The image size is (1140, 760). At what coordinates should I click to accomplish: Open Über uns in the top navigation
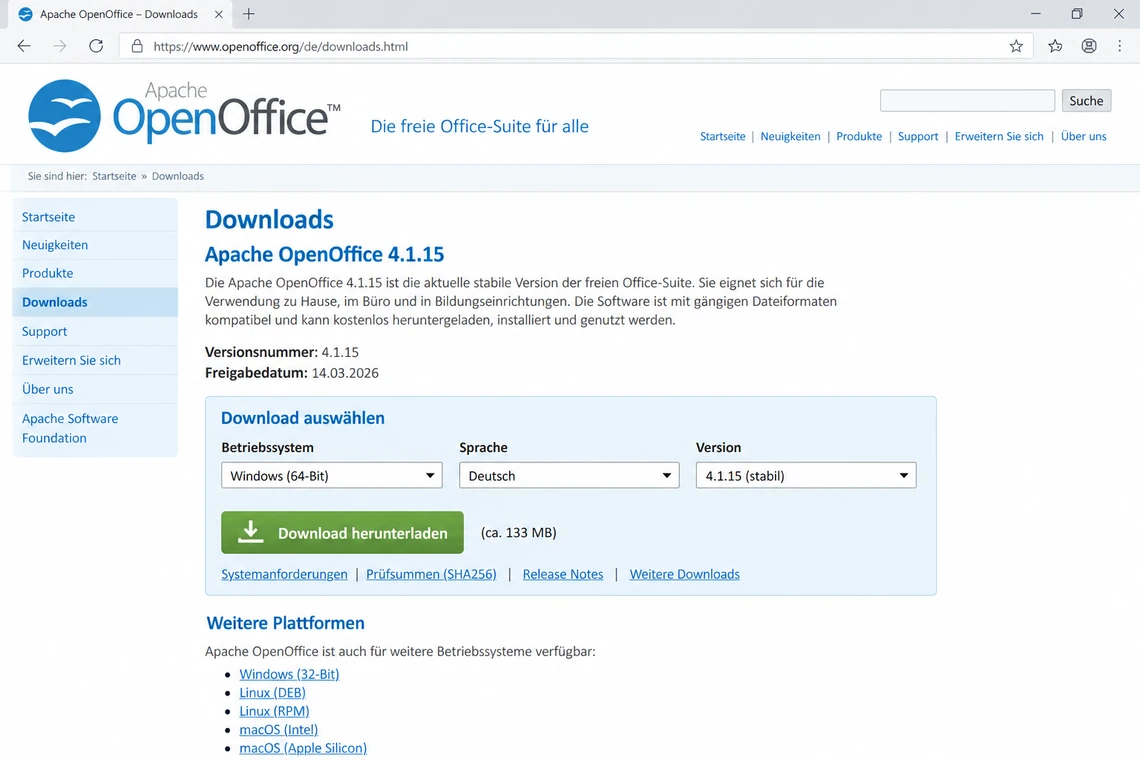coord(1083,136)
